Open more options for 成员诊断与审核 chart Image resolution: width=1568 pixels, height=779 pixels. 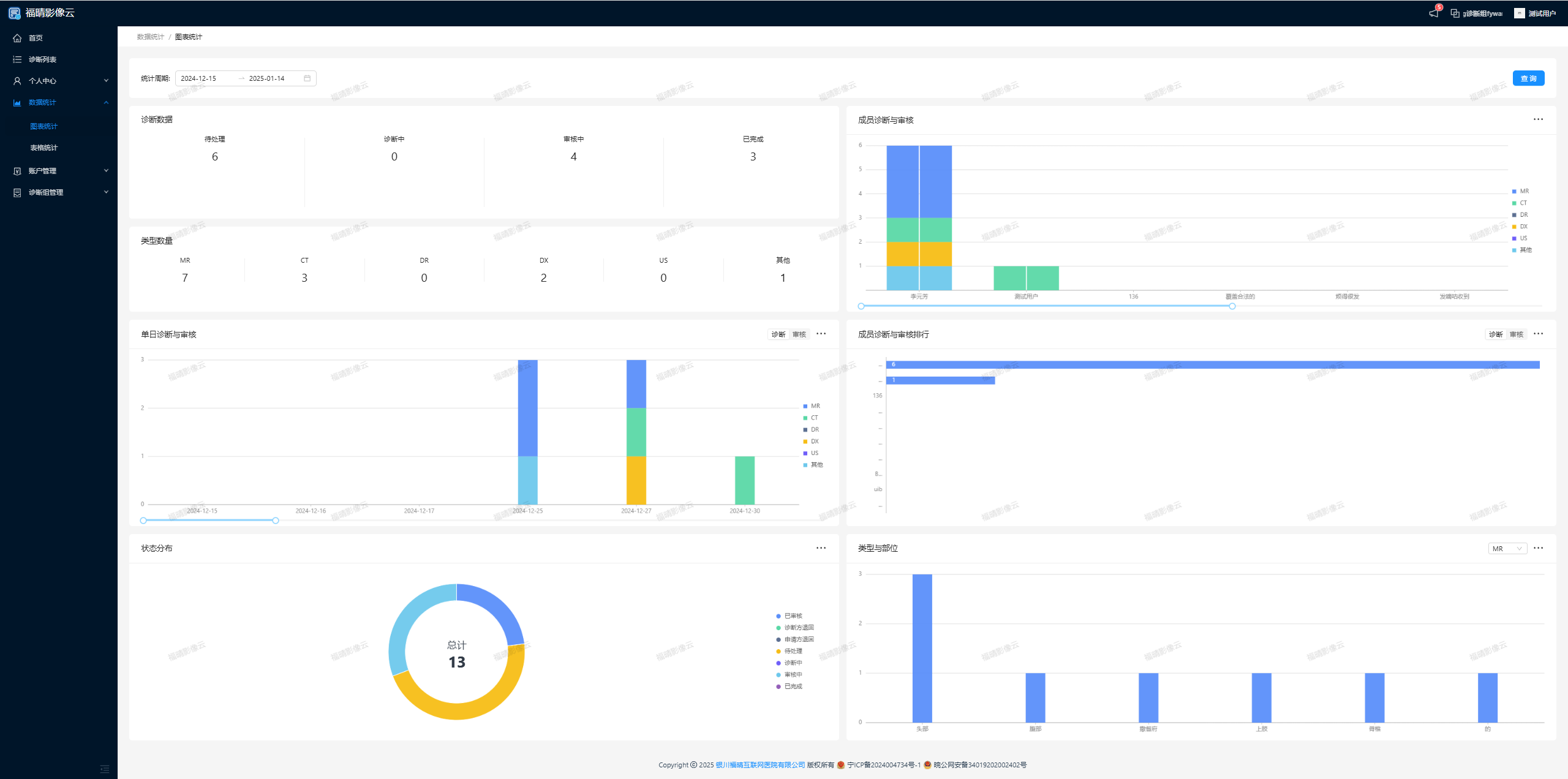coord(1538,119)
